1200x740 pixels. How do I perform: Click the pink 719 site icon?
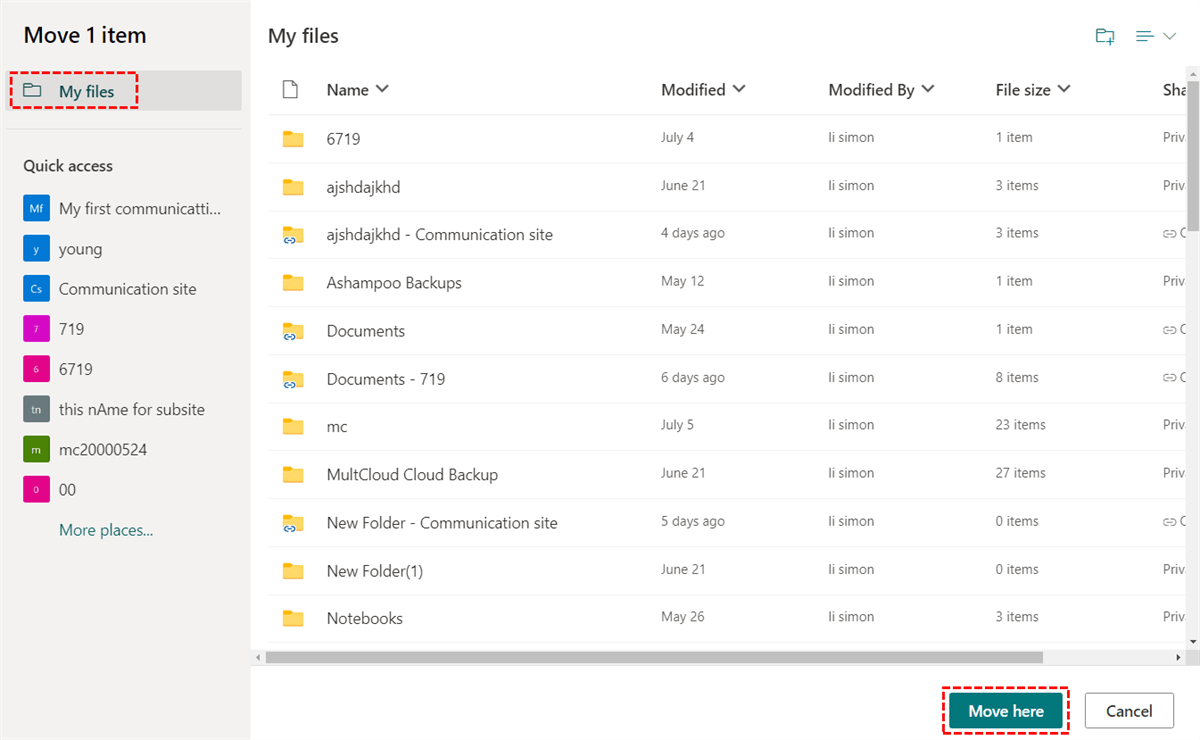point(36,329)
